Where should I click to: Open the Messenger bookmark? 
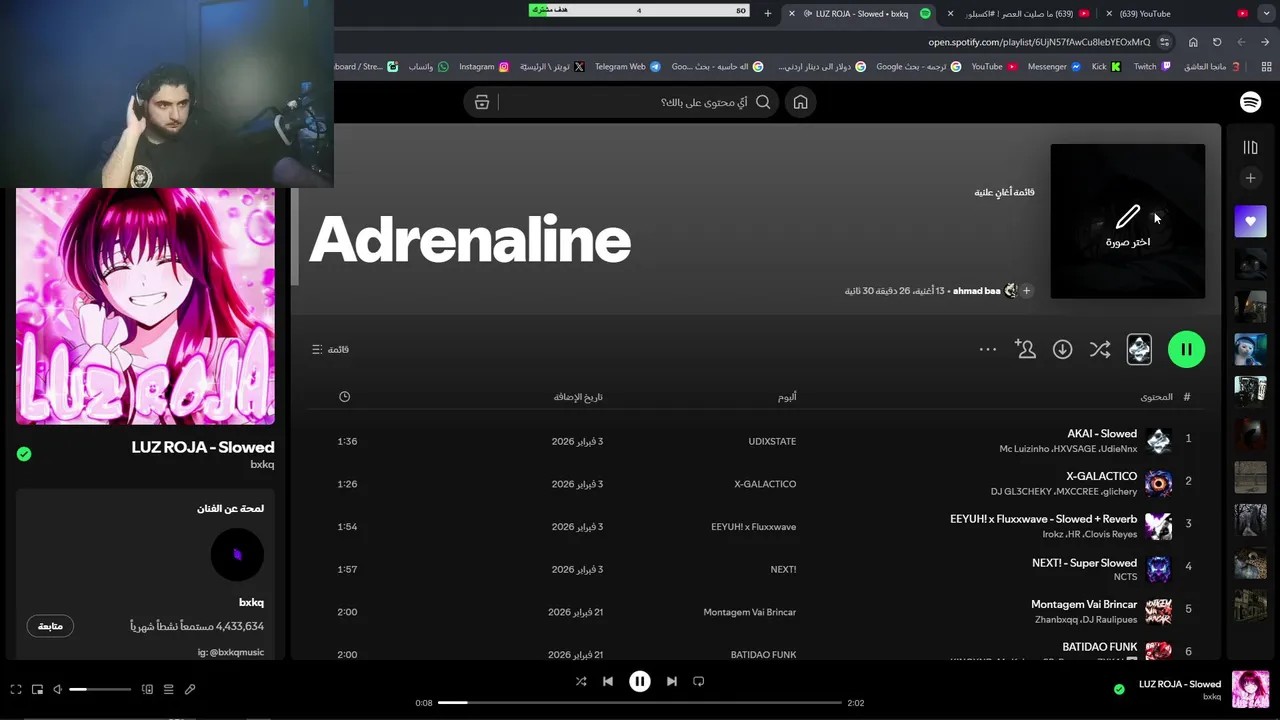[x=1054, y=67]
